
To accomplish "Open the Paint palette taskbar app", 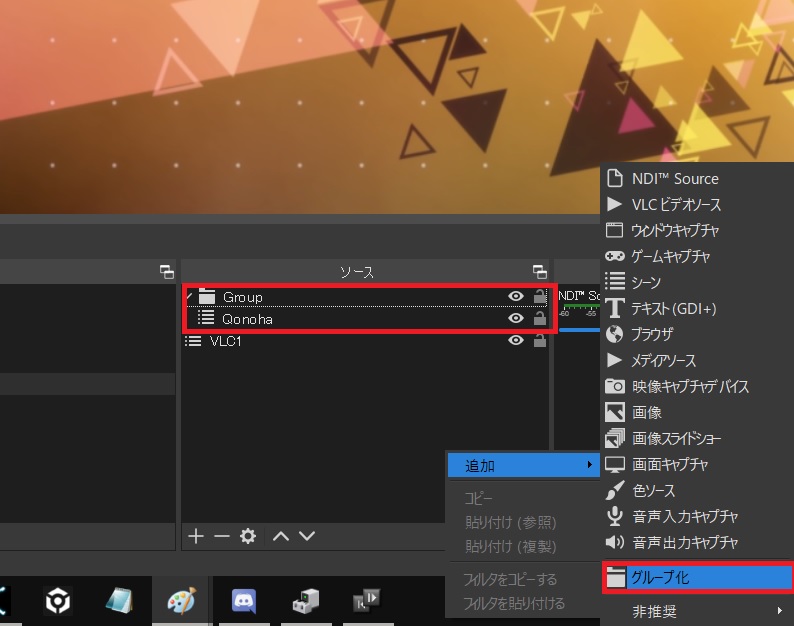I will (x=181, y=601).
